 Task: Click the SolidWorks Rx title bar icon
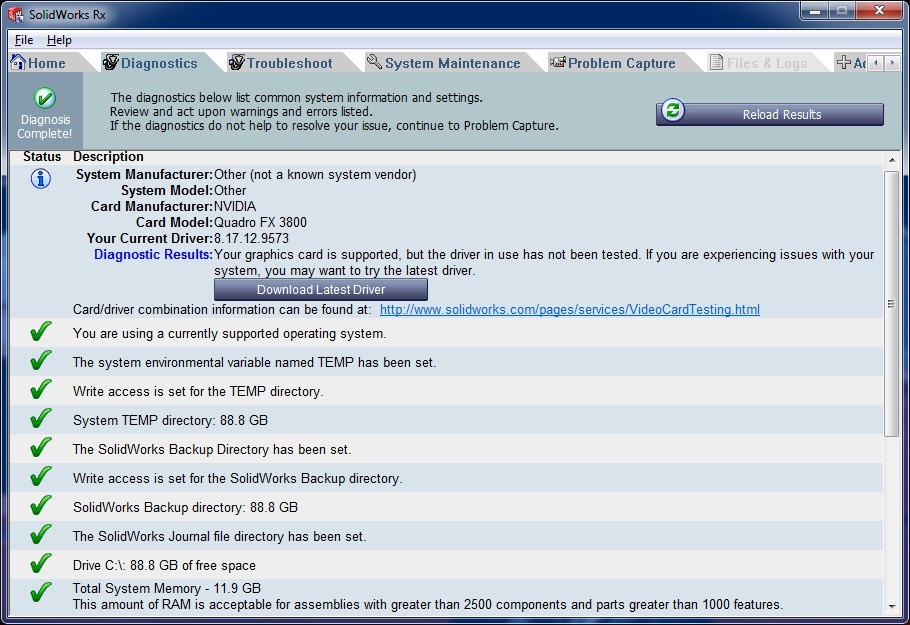pyautogui.click(x=16, y=15)
